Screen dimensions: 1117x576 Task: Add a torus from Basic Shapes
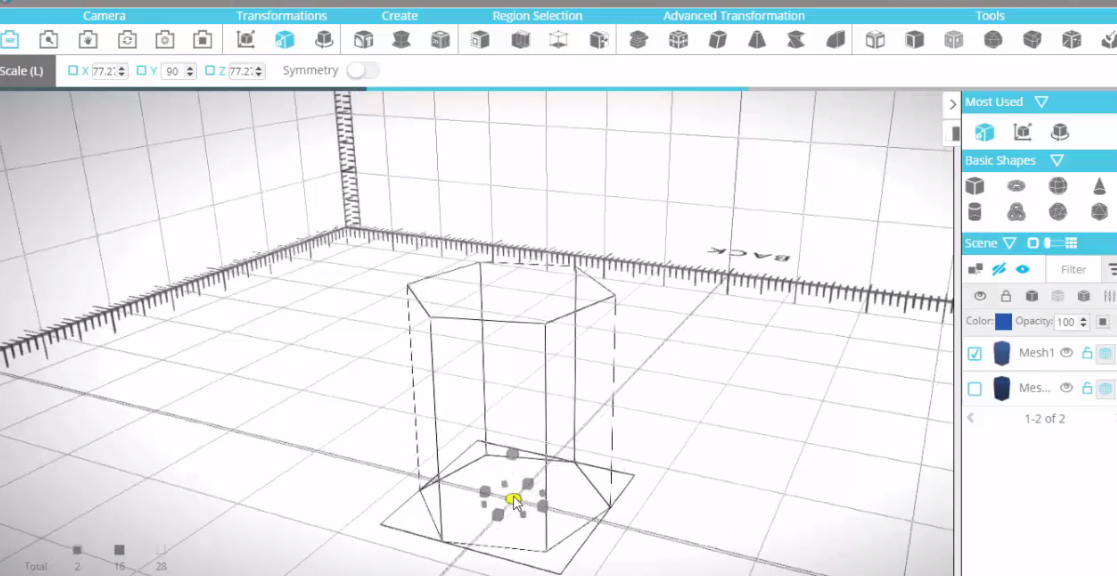1016,187
